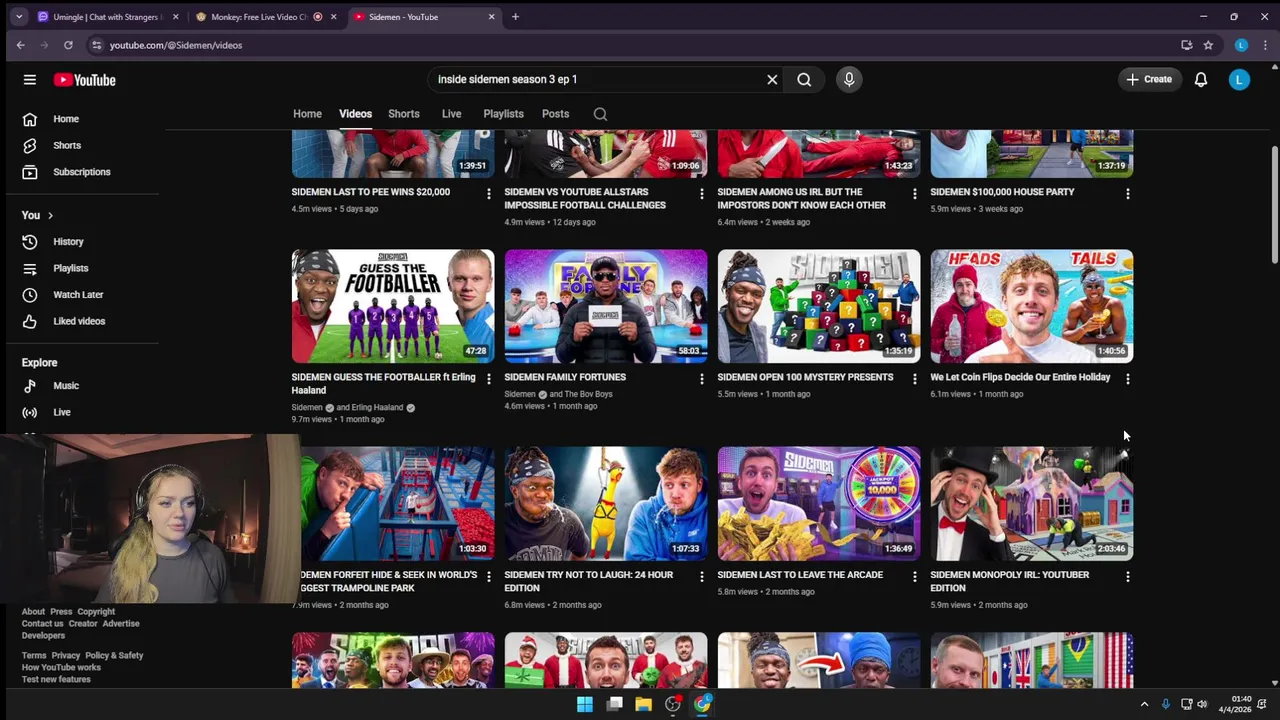The height and width of the screenshot is (720, 1280).
Task: Click the arcade jackpot wheel thumbnail
Action: pos(819,504)
